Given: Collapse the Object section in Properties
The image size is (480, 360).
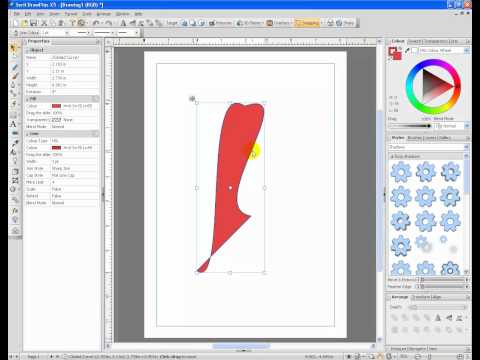Looking at the screenshot, I should (28, 50).
